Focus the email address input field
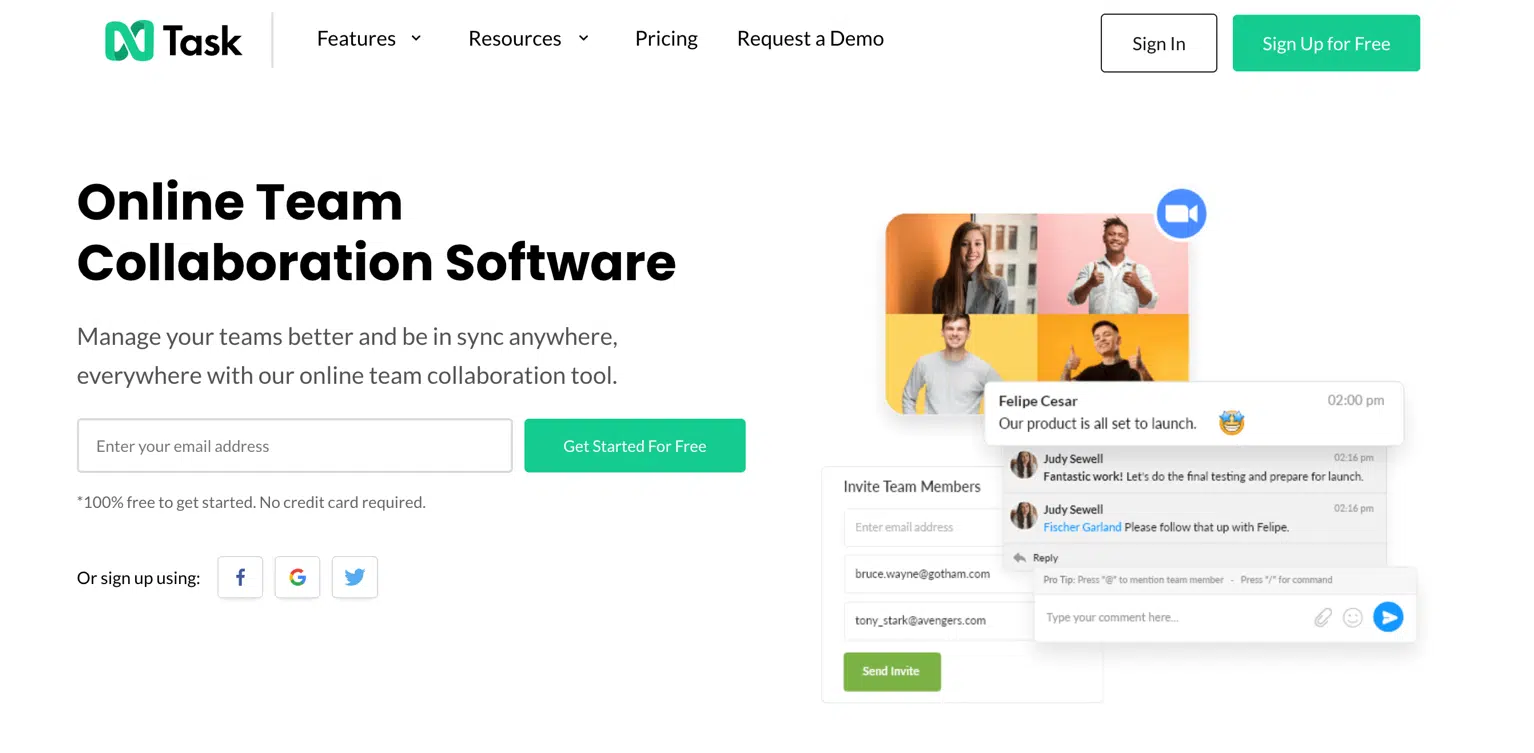Viewport: 1534px width, 753px height. tap(295, 446)
